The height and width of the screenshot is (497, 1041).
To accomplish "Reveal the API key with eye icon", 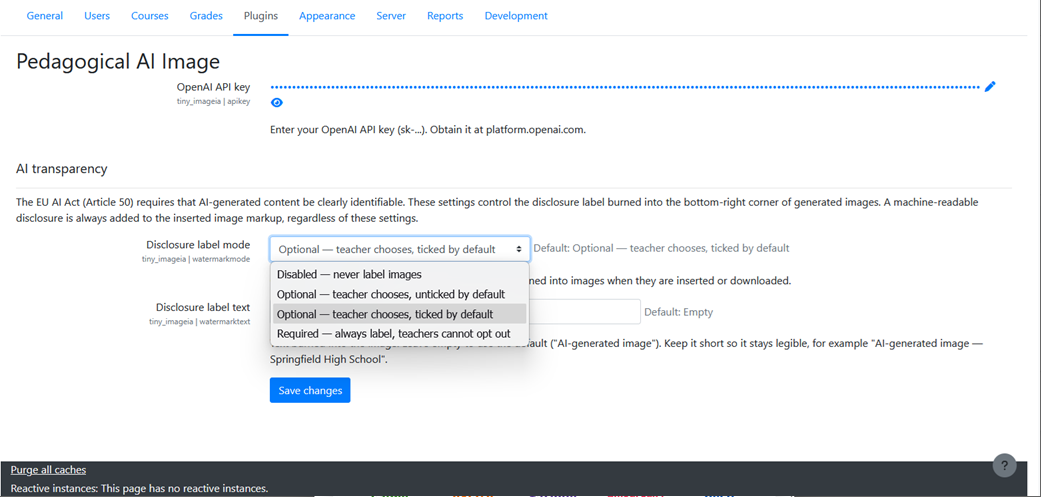I will point(277,103).
